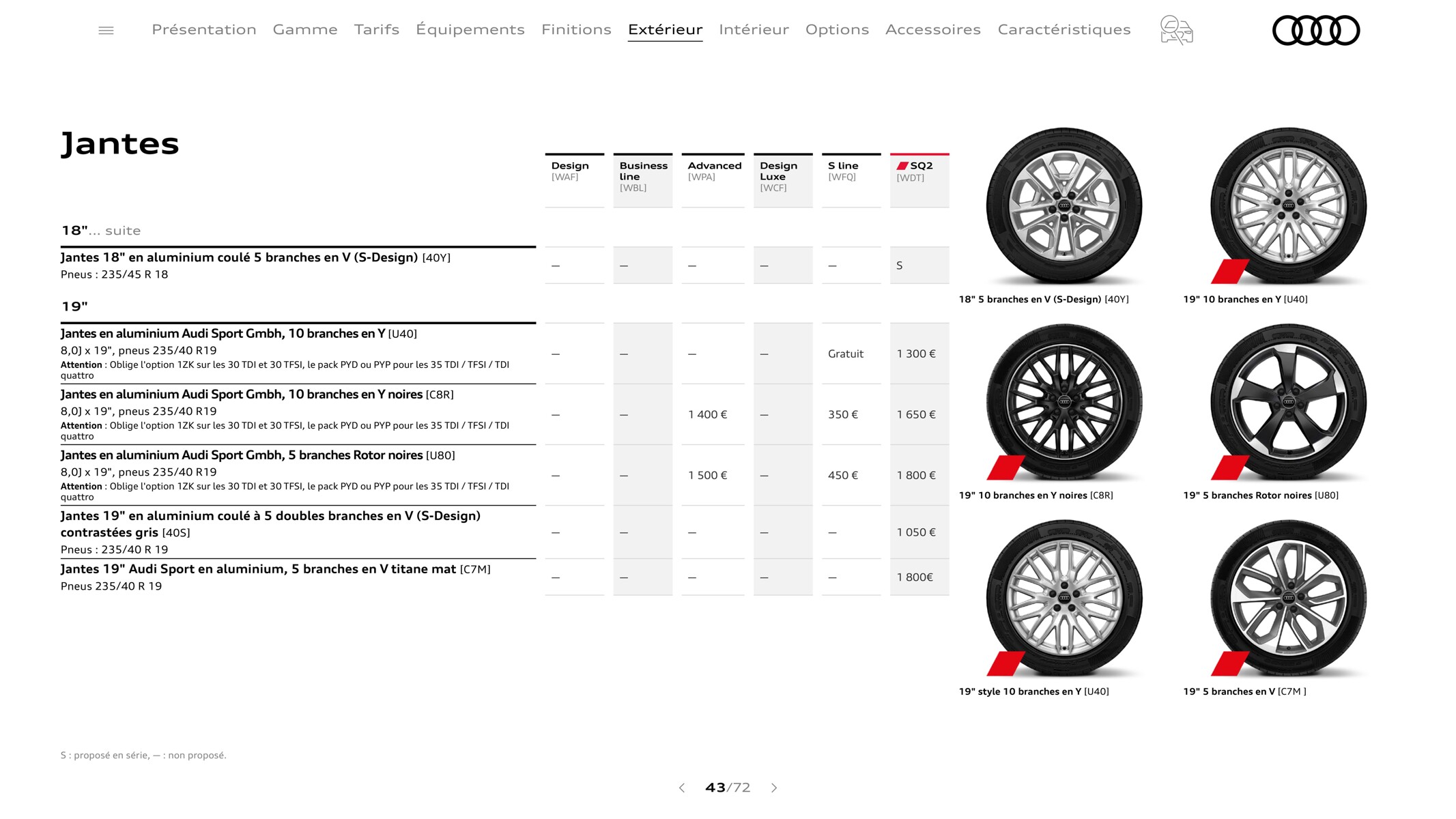Click the Business line [WBL] column header
Viewport: 1456px width, 819px height.
coord(642,180)
